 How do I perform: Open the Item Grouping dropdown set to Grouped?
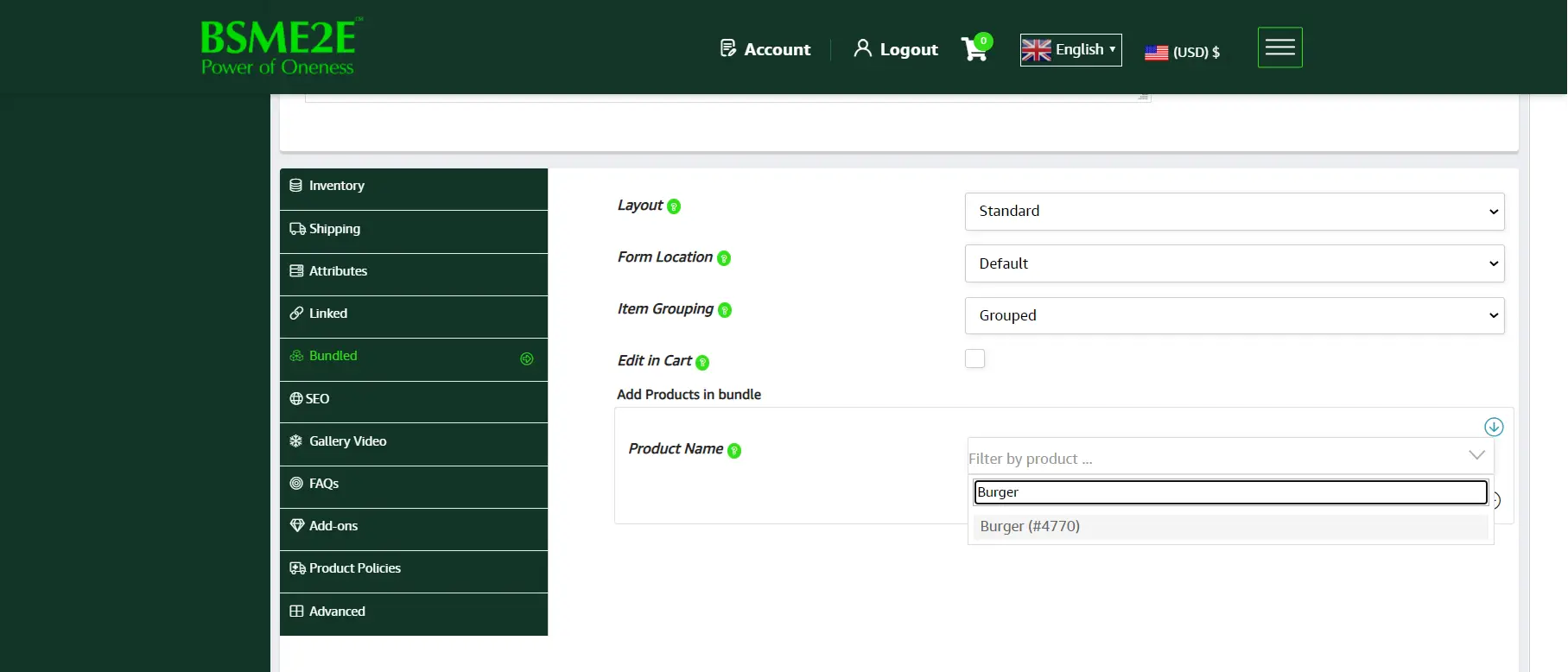click(x=1235, y=316)
